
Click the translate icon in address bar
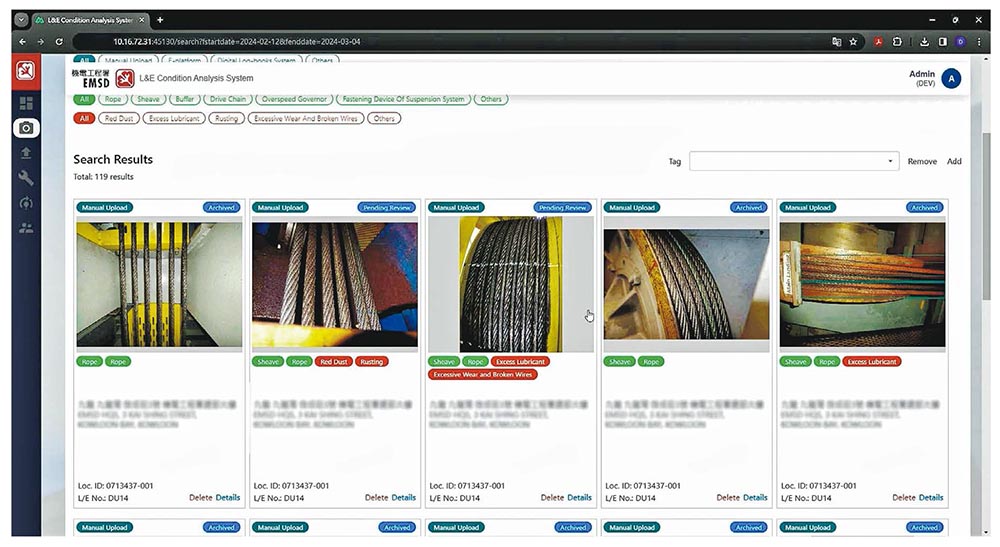[x=837, y=41]
